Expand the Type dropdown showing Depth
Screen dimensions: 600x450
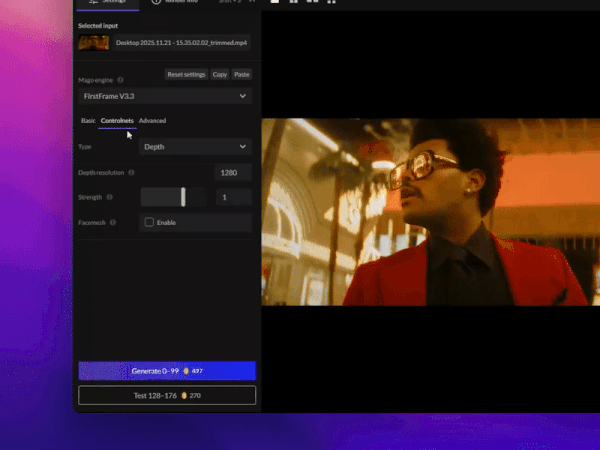(x=195, y=147)
